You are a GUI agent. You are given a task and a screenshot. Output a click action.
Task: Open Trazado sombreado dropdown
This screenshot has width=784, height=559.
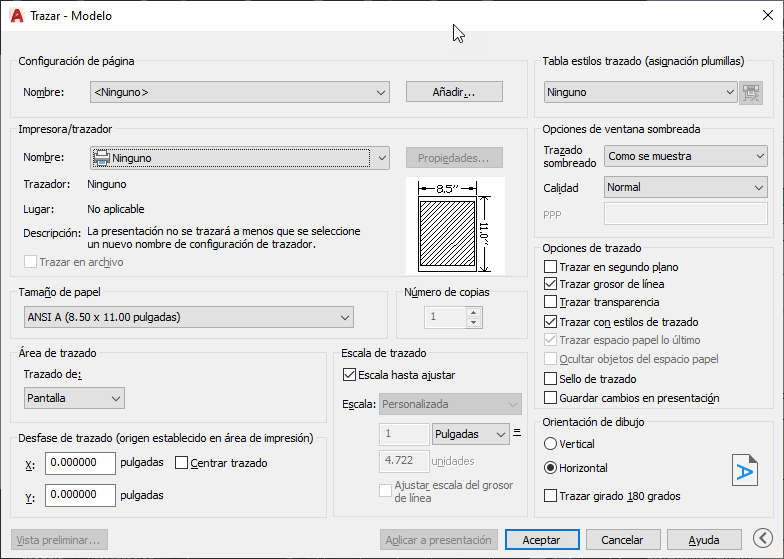(x=686, y=156)
